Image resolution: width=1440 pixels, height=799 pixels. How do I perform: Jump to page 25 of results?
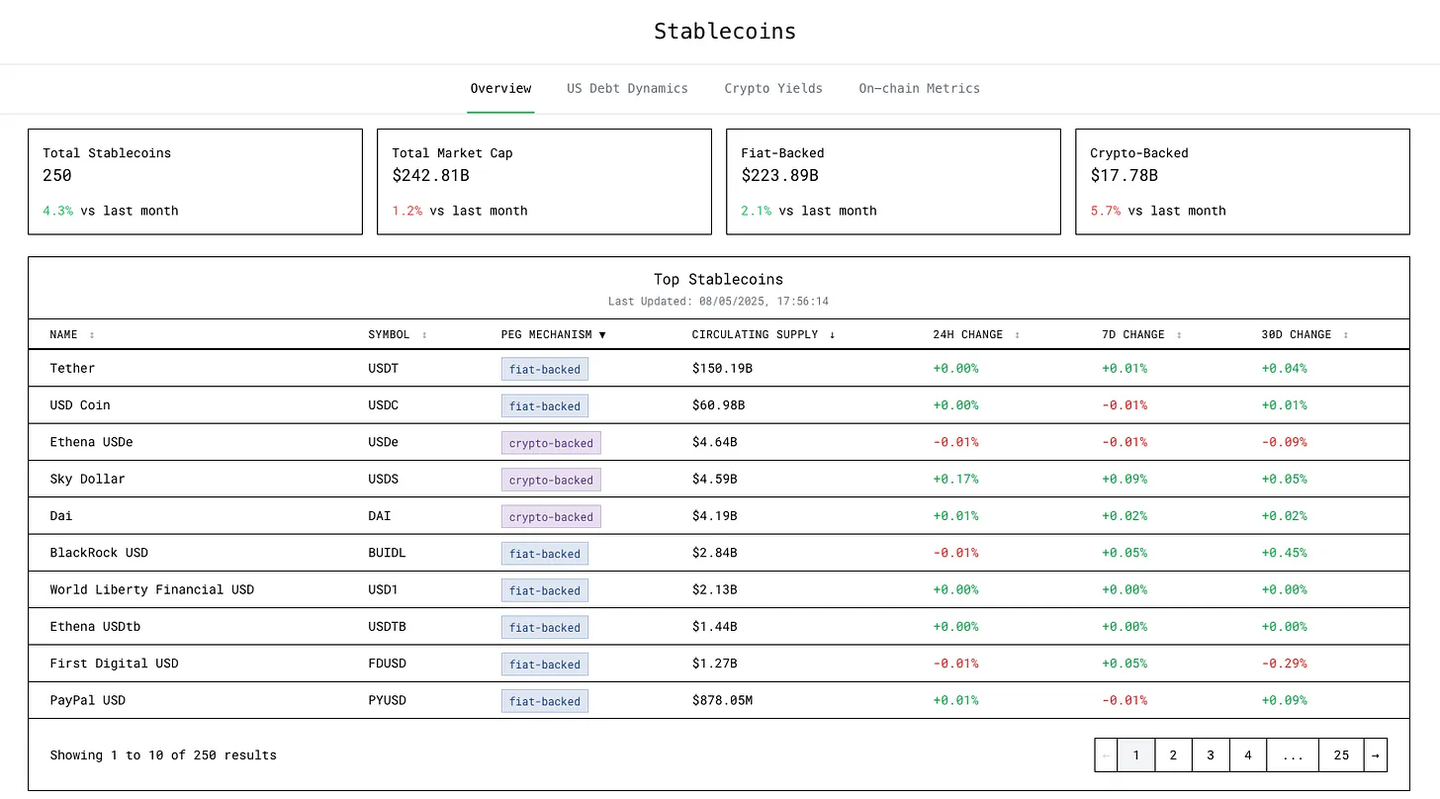(1341, 756)
